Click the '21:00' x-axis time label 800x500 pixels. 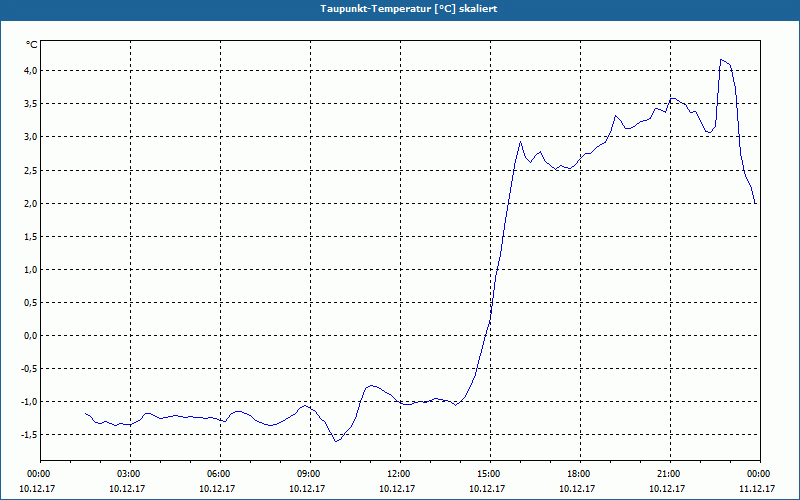point(668,474)
